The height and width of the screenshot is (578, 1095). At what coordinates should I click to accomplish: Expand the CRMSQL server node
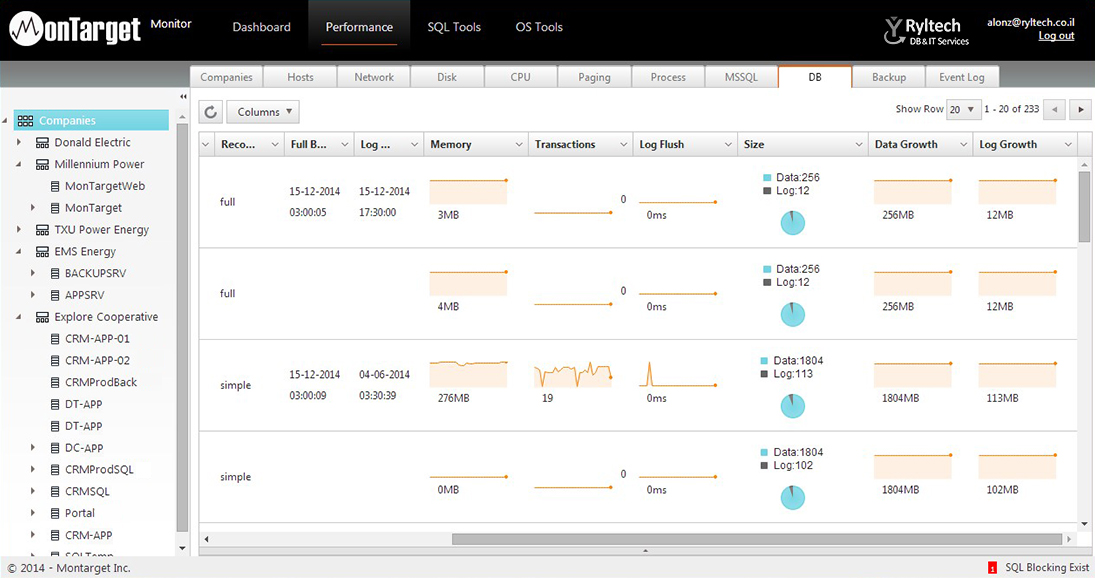32,491
